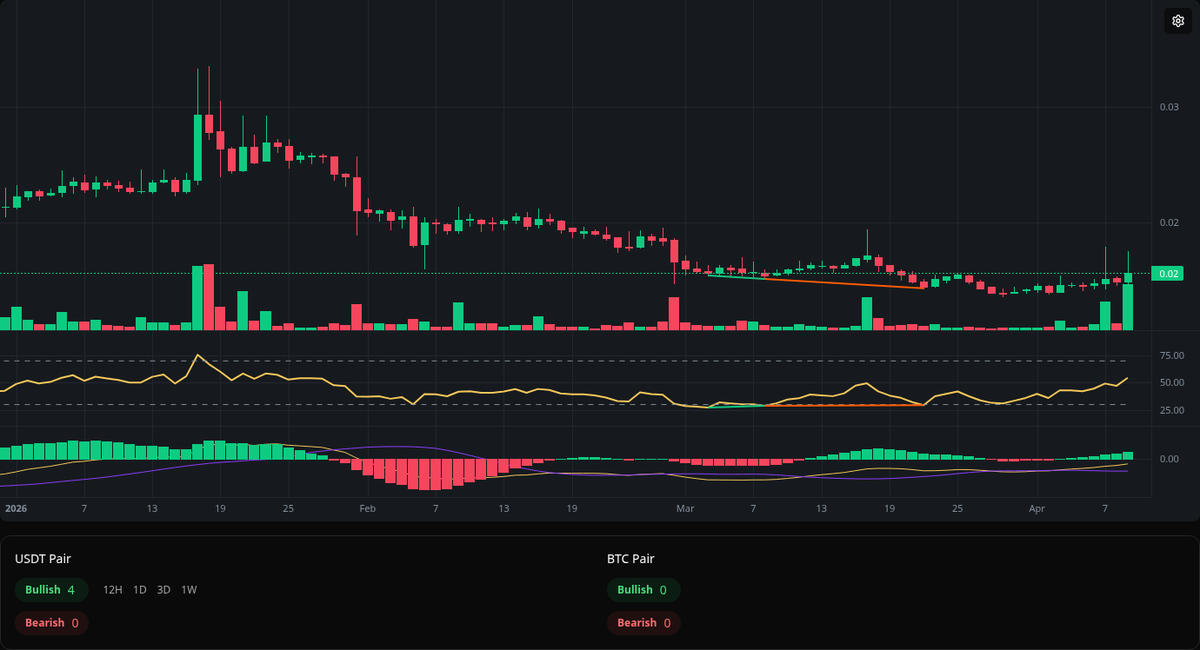Select the 1D timeframe

coord(140,590)
